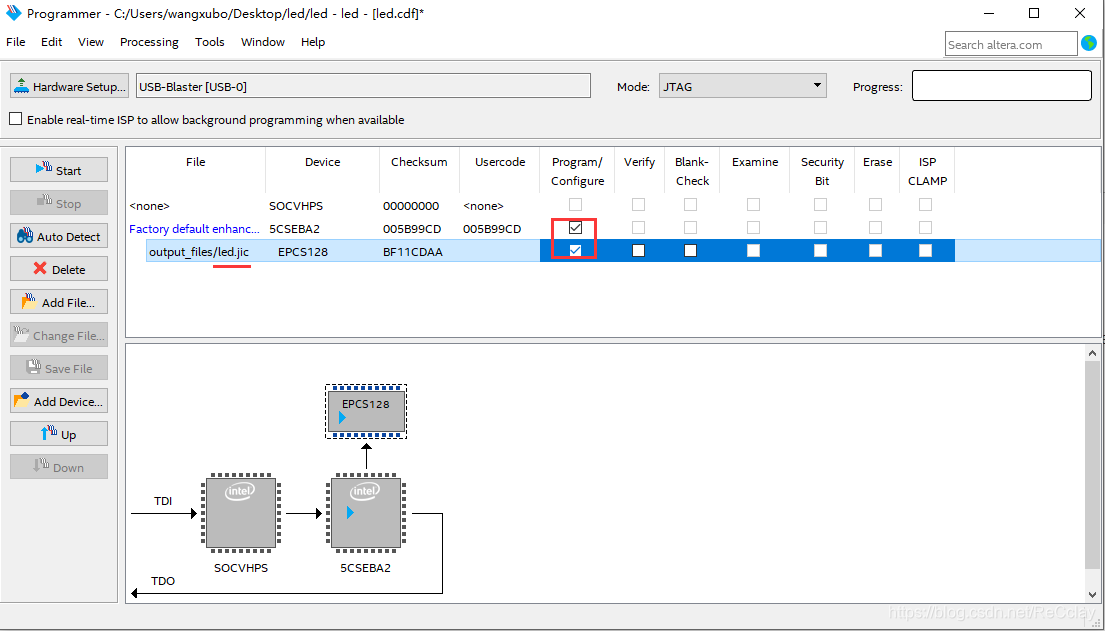Move the selected row Down
Image resolution: width=1105 pixels, height=631 pixels.
(58, 467)
